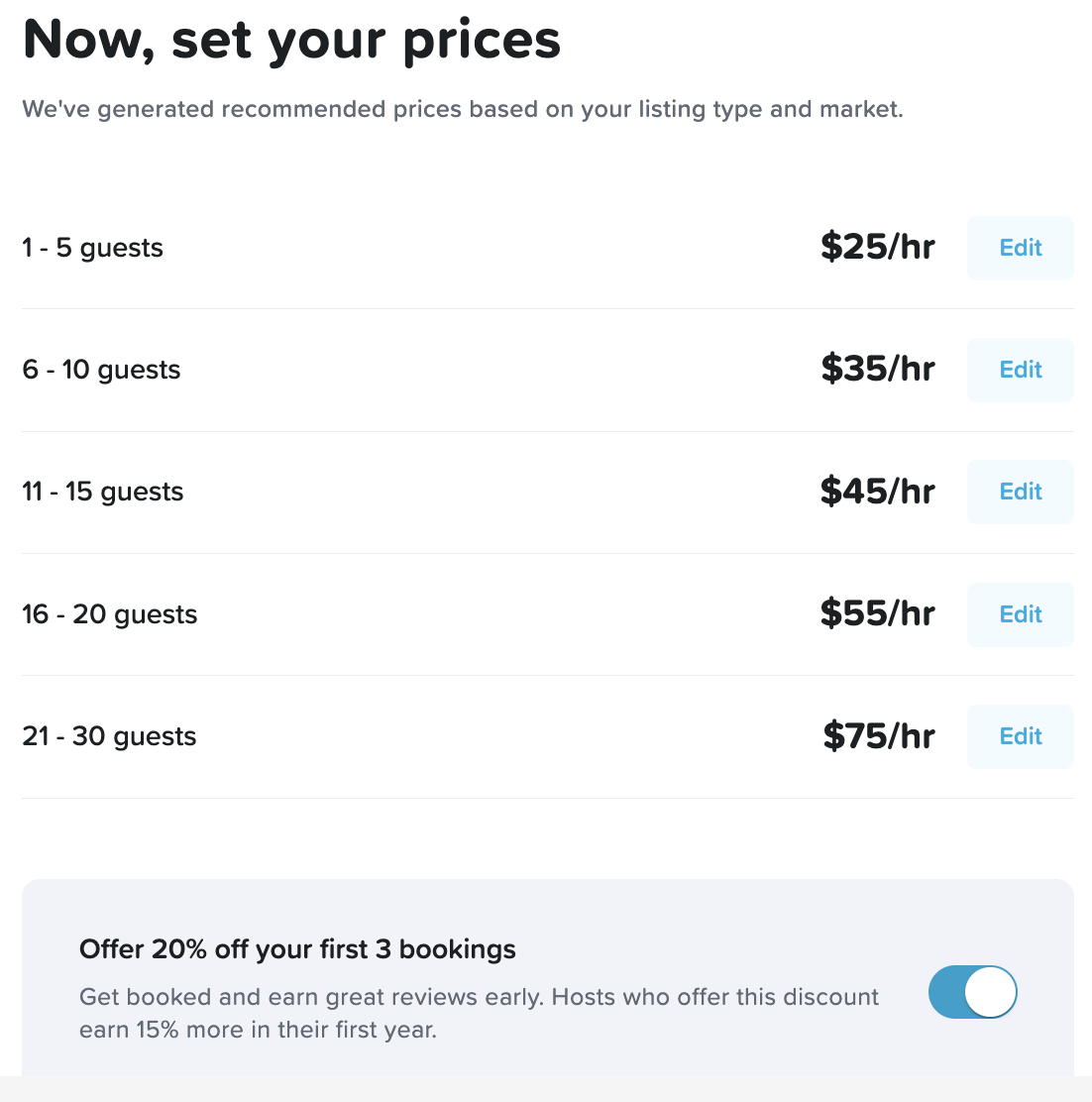The image size is (1092, 1102).
Task: Open Edit for 11 - 15 guests
Action: (x=1020, y=492)
